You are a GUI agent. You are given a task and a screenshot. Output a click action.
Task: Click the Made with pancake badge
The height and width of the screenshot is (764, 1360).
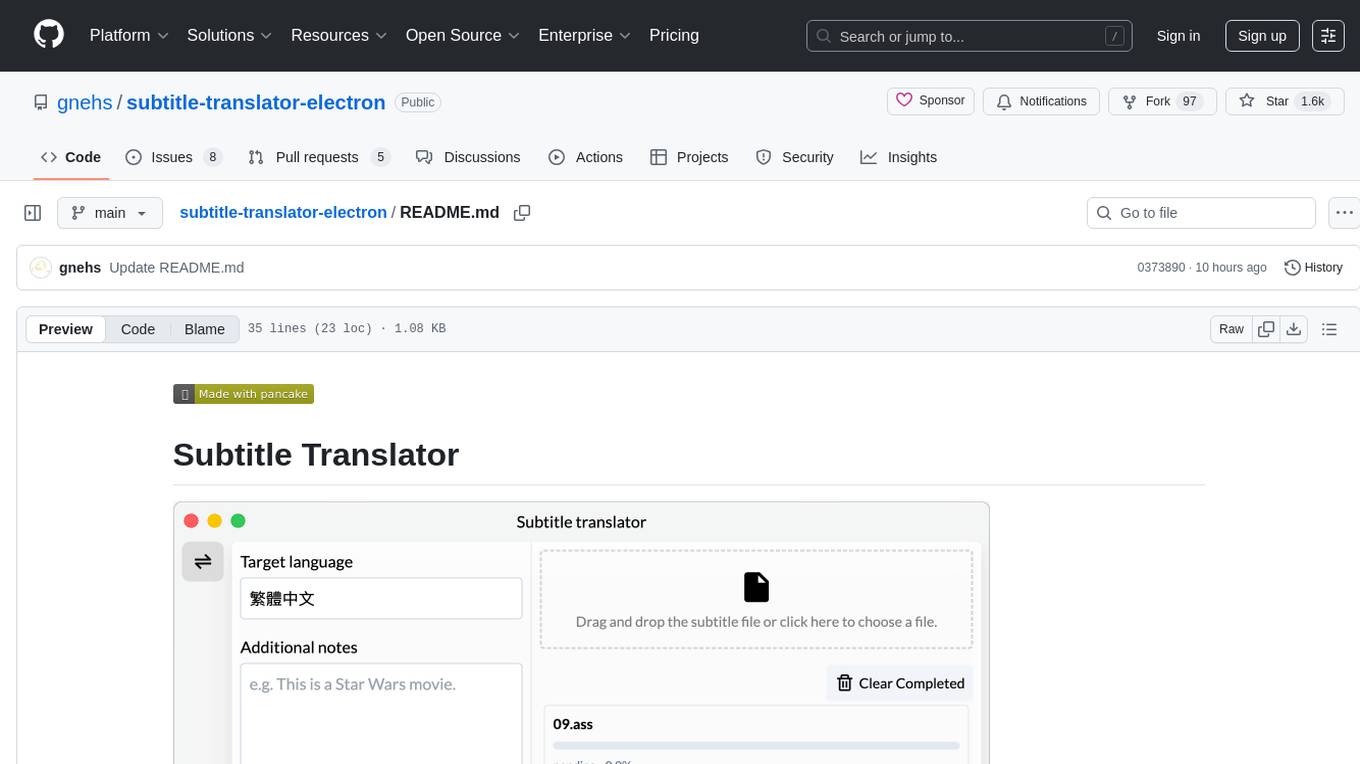pos(244,394)
